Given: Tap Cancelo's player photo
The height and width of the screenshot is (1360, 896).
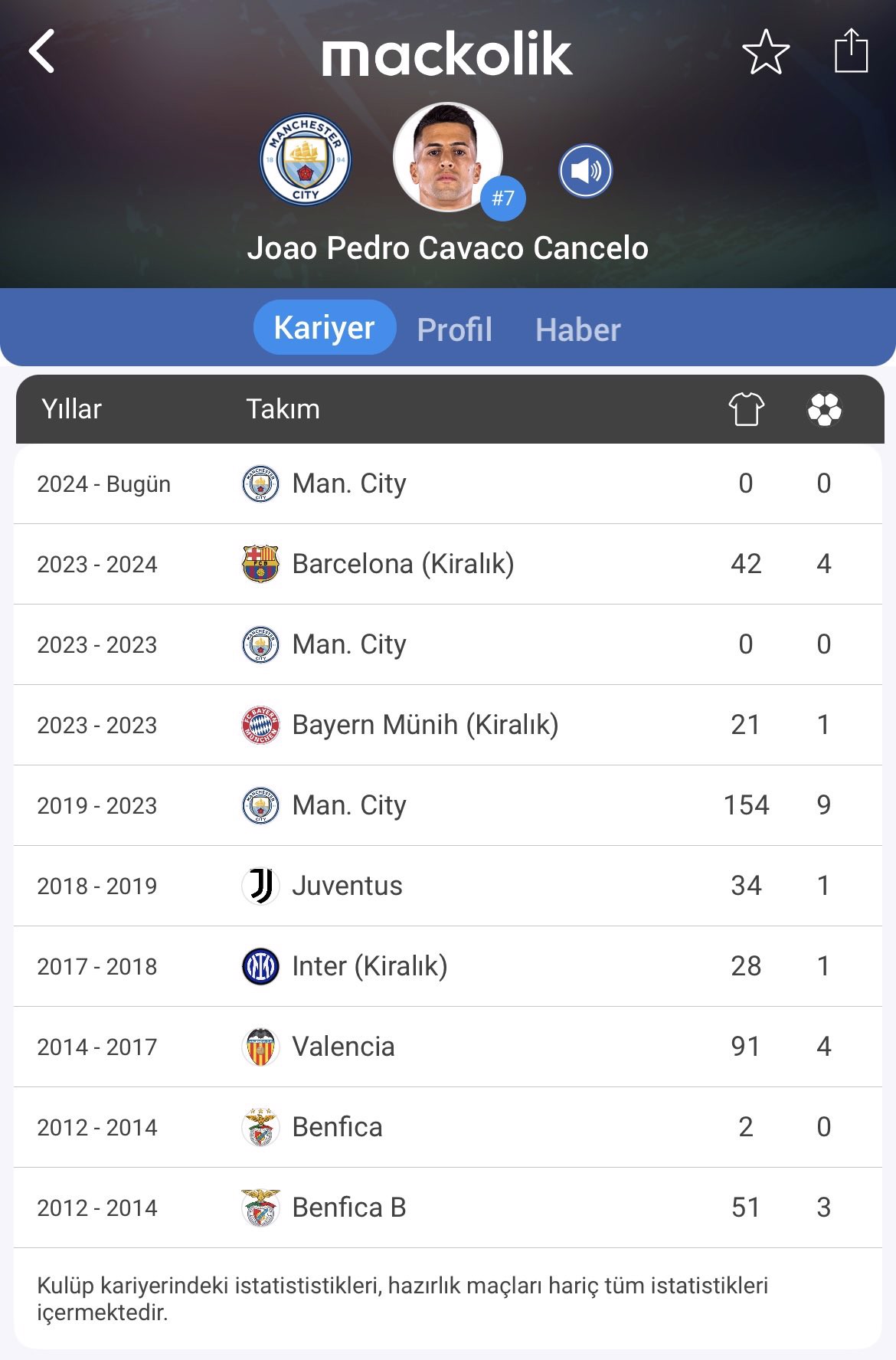Looking at the screenshot, I should click(447, 157).
